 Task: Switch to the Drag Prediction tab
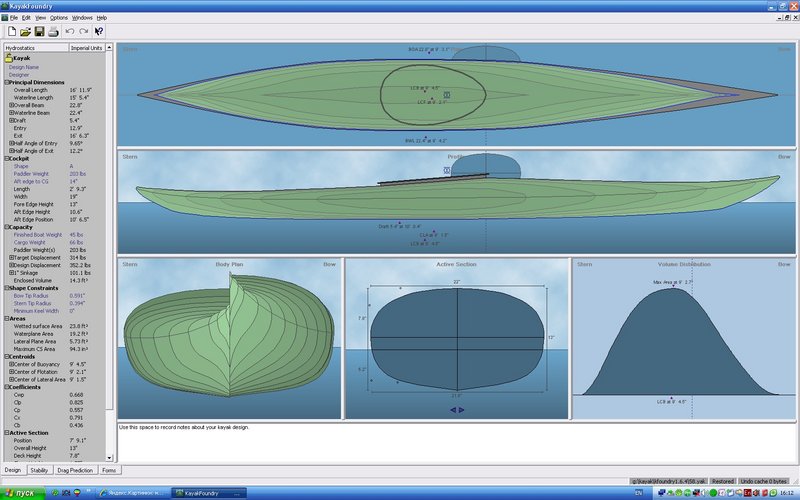(x=75, y=470)
